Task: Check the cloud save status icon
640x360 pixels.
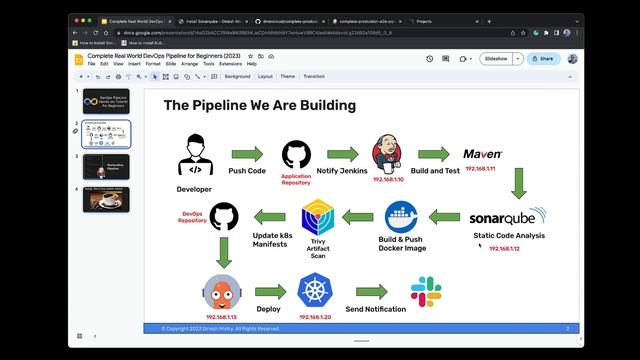Action: tap(271, 56)
